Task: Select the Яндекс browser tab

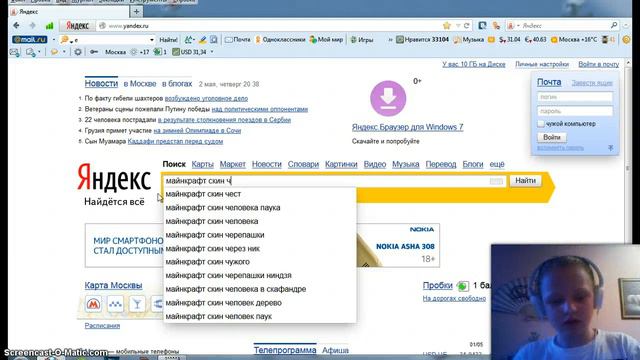Action: pos(68,12)
